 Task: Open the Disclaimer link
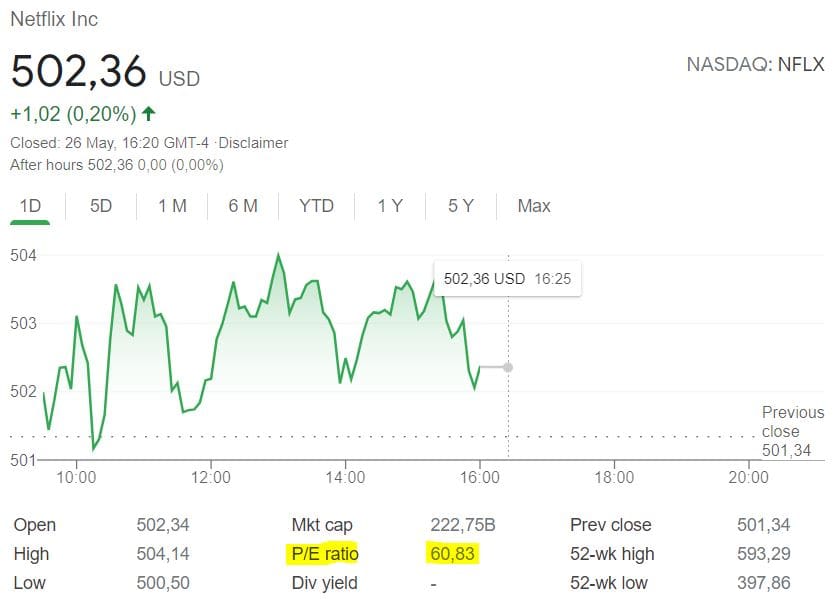pyautogui.click(x=253, y=143)
